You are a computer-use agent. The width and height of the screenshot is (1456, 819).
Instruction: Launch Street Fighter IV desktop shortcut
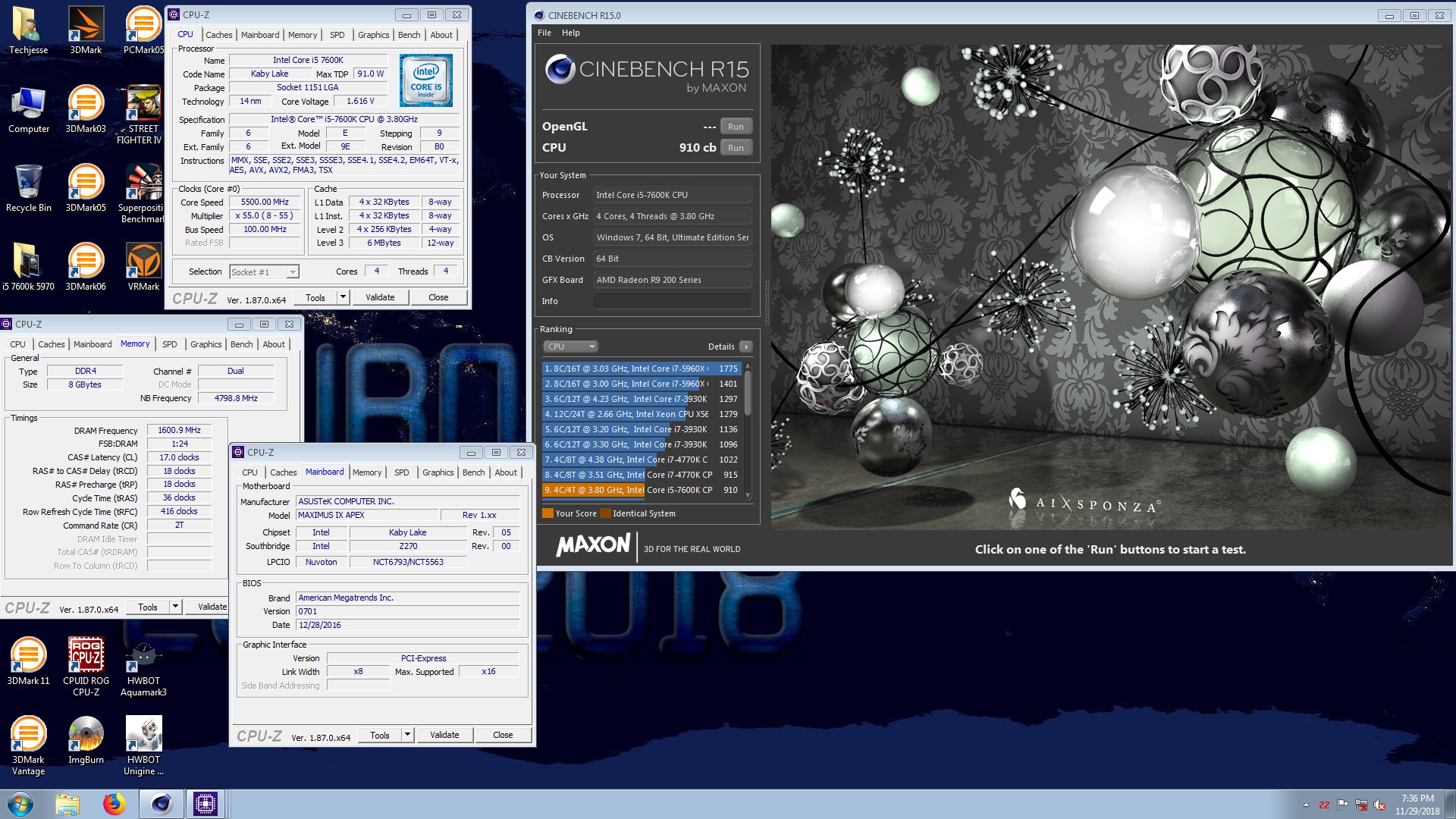(x=143, y=114)
